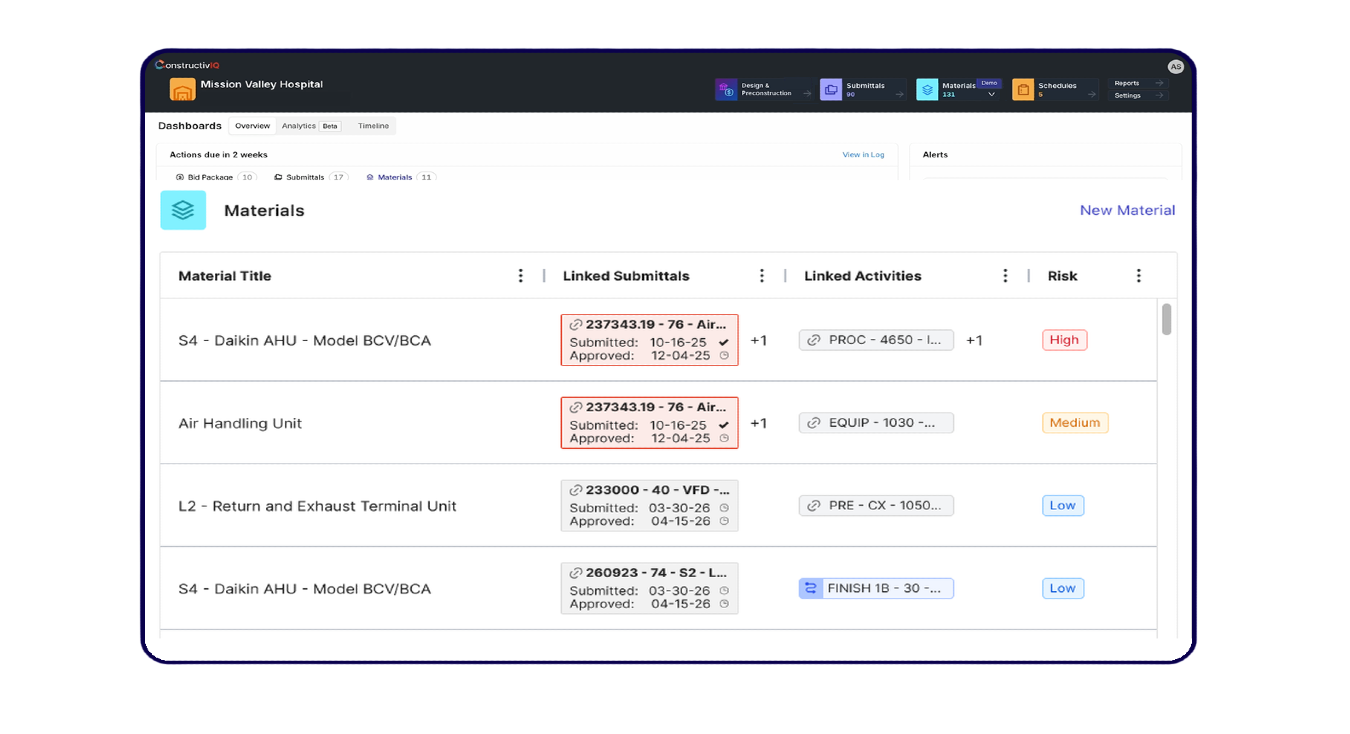
Task: Click the Bid Package icon in actions
Action: (180, 177)
